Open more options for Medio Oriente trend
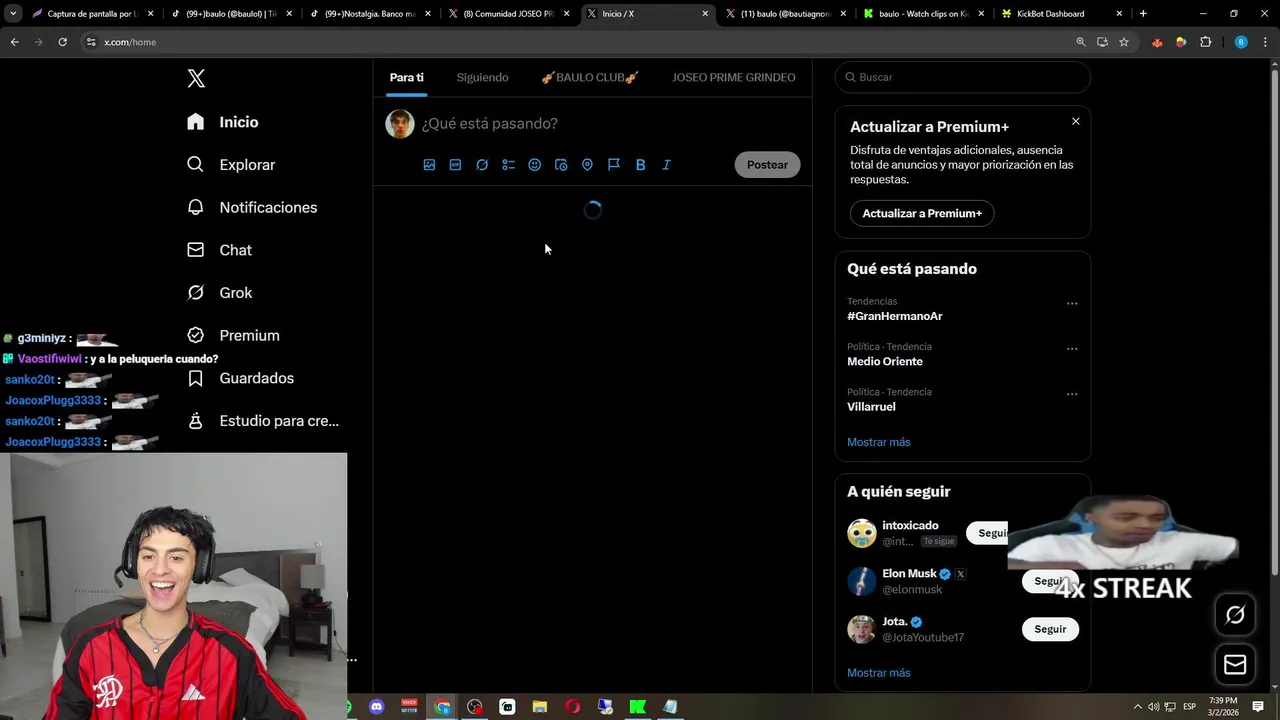This screenshot has width=1280, height=720. (1072, 349)
